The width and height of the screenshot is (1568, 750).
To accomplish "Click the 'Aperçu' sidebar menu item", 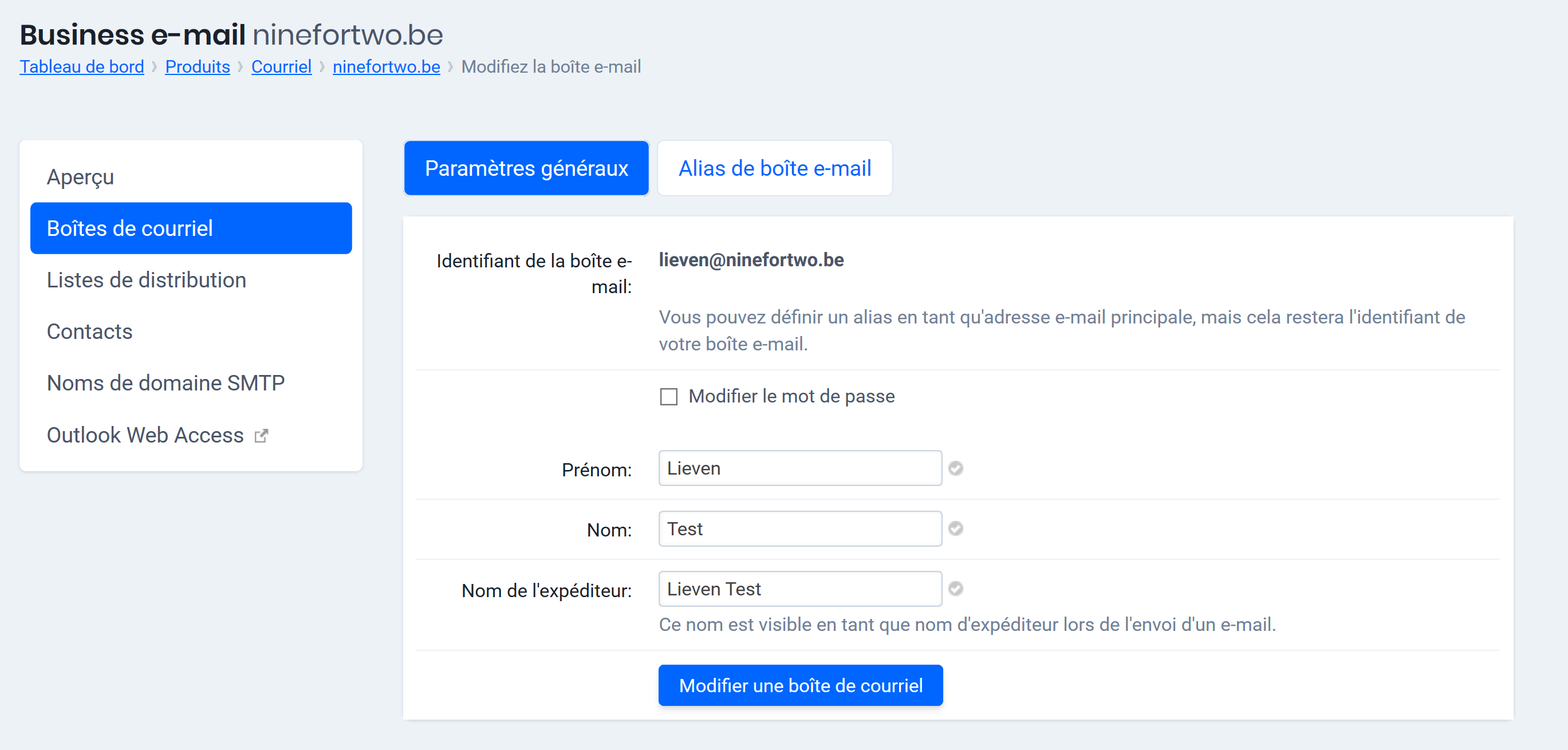I will 80,177.
